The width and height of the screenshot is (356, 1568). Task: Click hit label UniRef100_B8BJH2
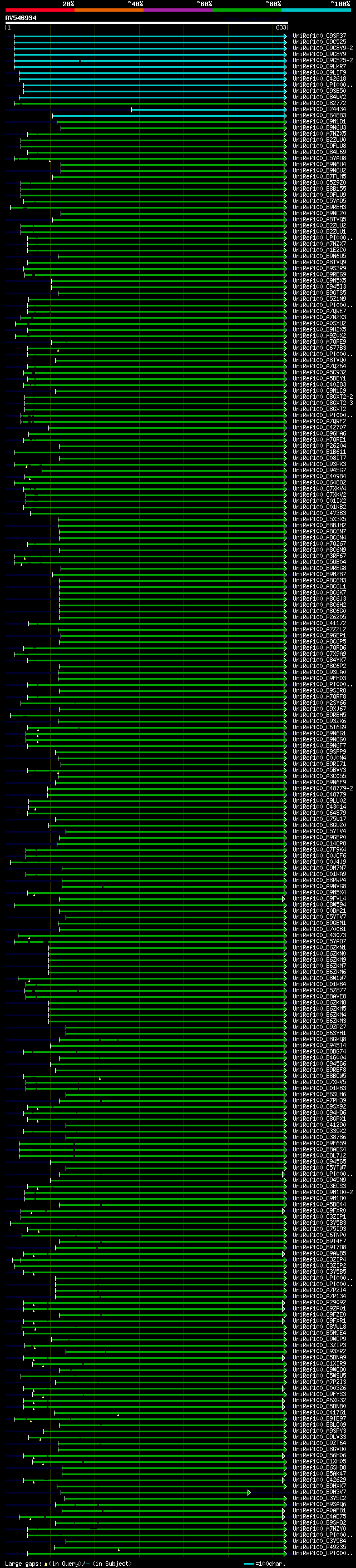point(319,525)
